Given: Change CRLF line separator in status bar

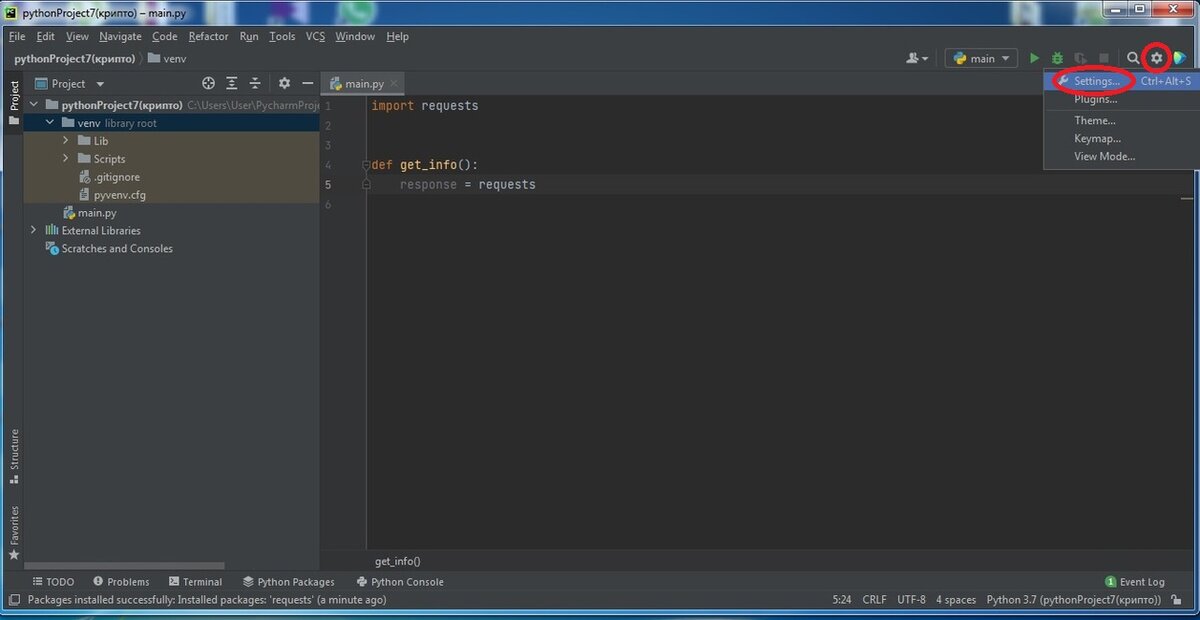Looking at the screenshot, I should [x=874, y=600].
